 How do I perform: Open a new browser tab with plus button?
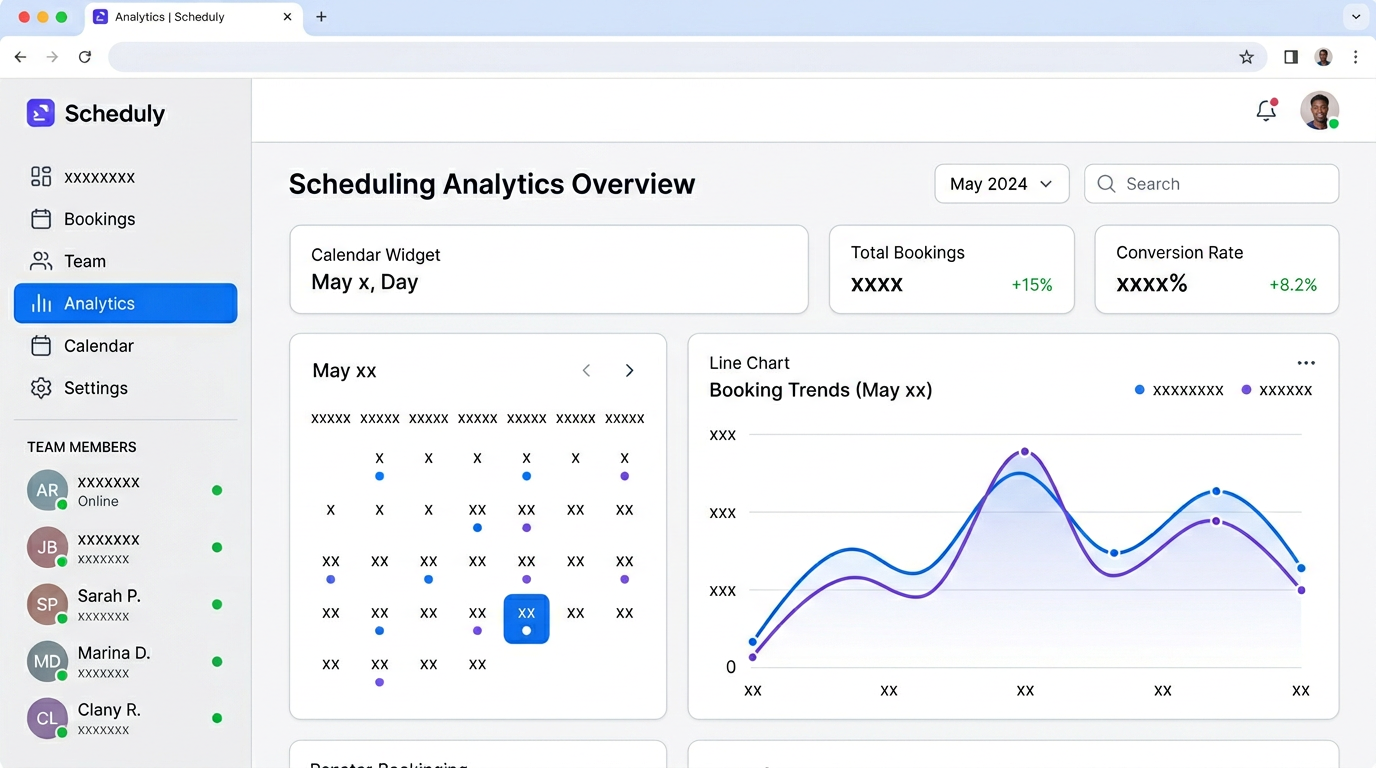click(x=321, y=16)
